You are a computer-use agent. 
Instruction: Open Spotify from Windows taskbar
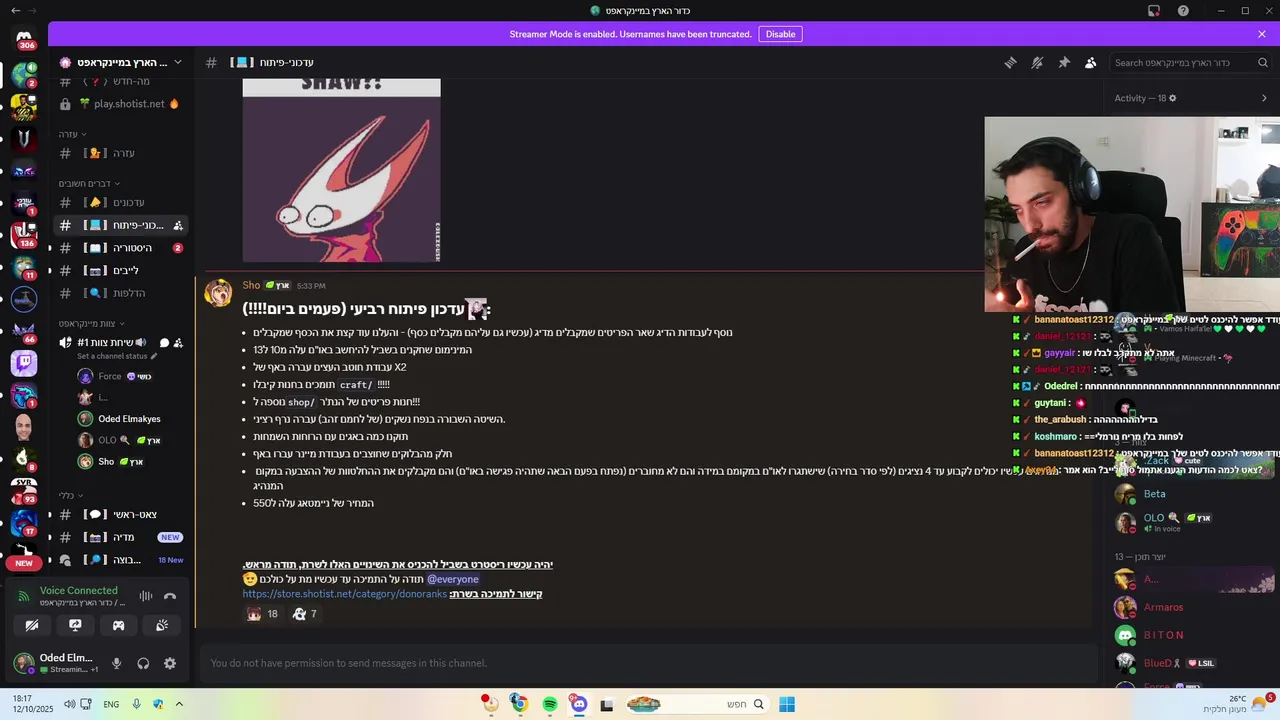click(550, 705)
